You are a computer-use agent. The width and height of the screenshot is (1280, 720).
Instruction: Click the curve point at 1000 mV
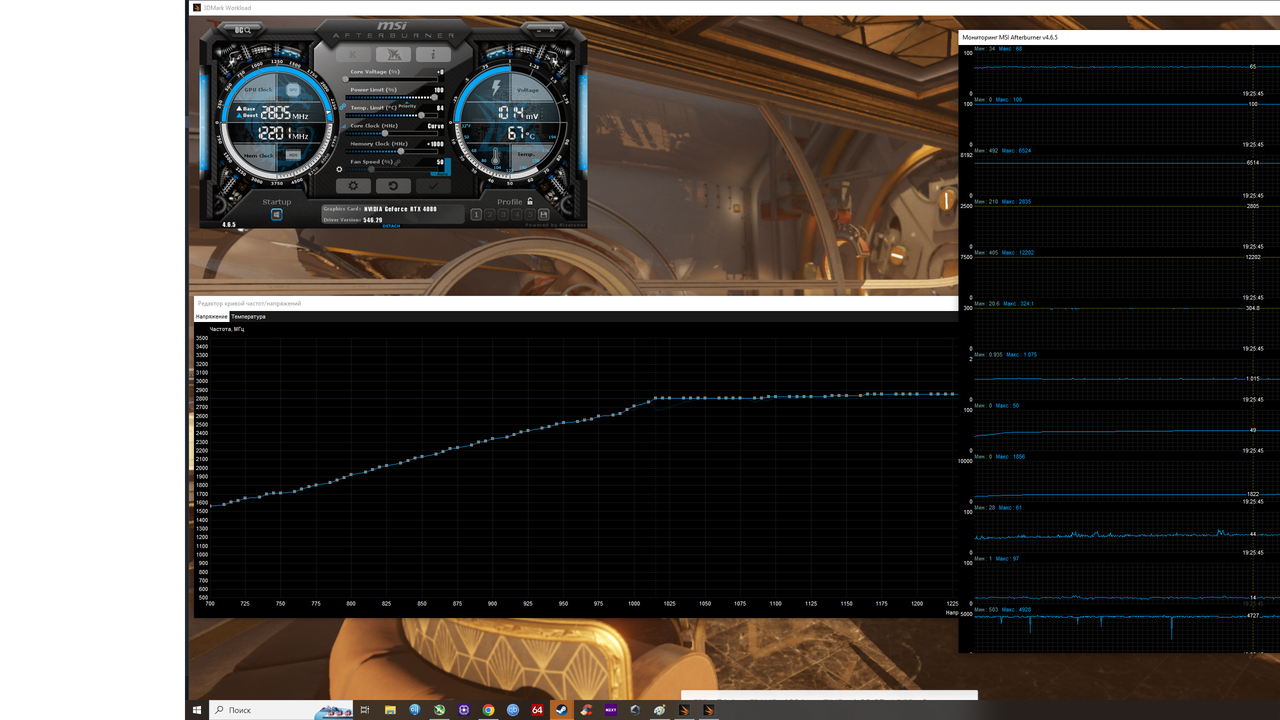634,408
